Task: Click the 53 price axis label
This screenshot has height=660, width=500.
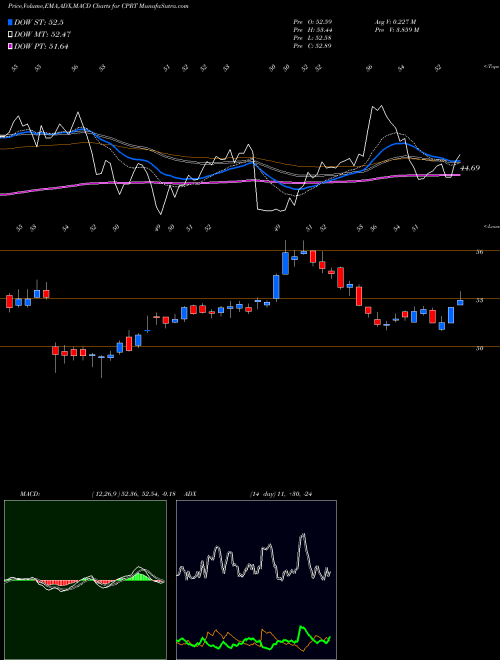Action: 479,300
